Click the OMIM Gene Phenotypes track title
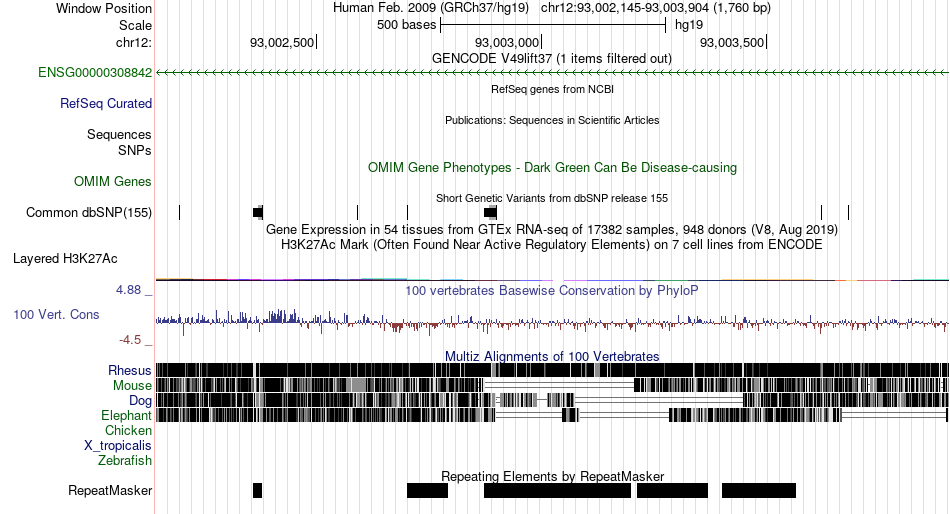 coord(552,168)
